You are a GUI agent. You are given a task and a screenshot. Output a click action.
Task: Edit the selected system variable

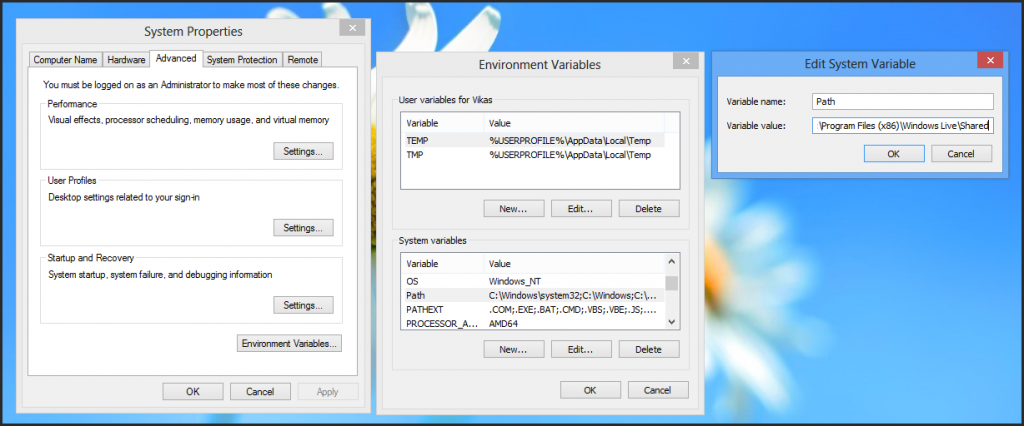tap(581, 350)
